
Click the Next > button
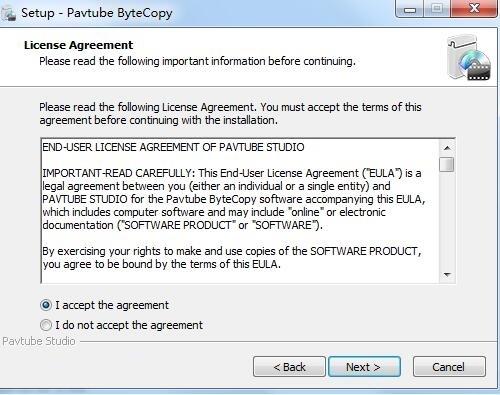pos(364,367)
